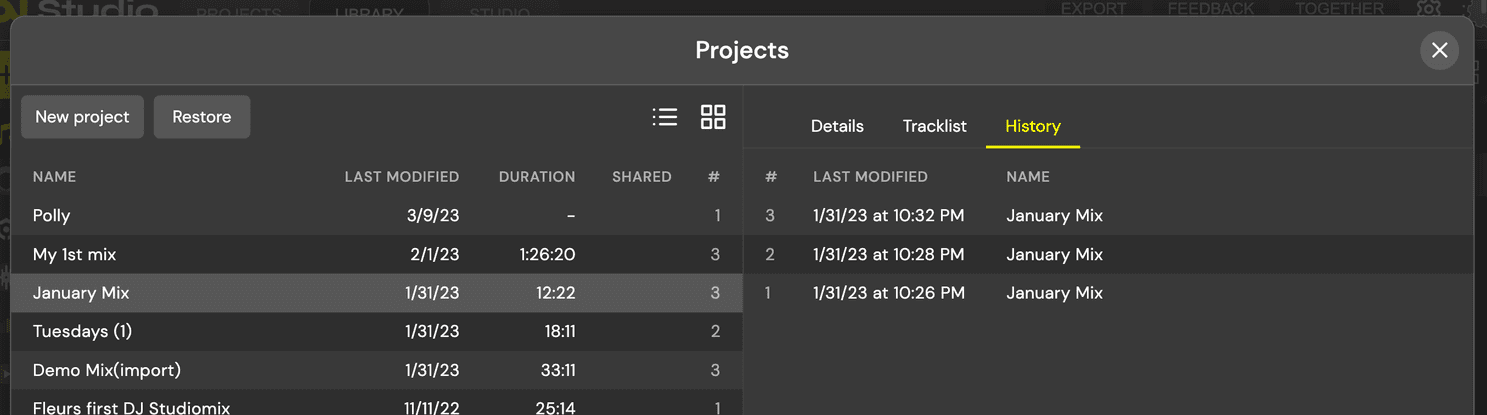Screen dimensions: 1487x415
Task: Sort projects by Last Modified column
Action: pos(402,177)
